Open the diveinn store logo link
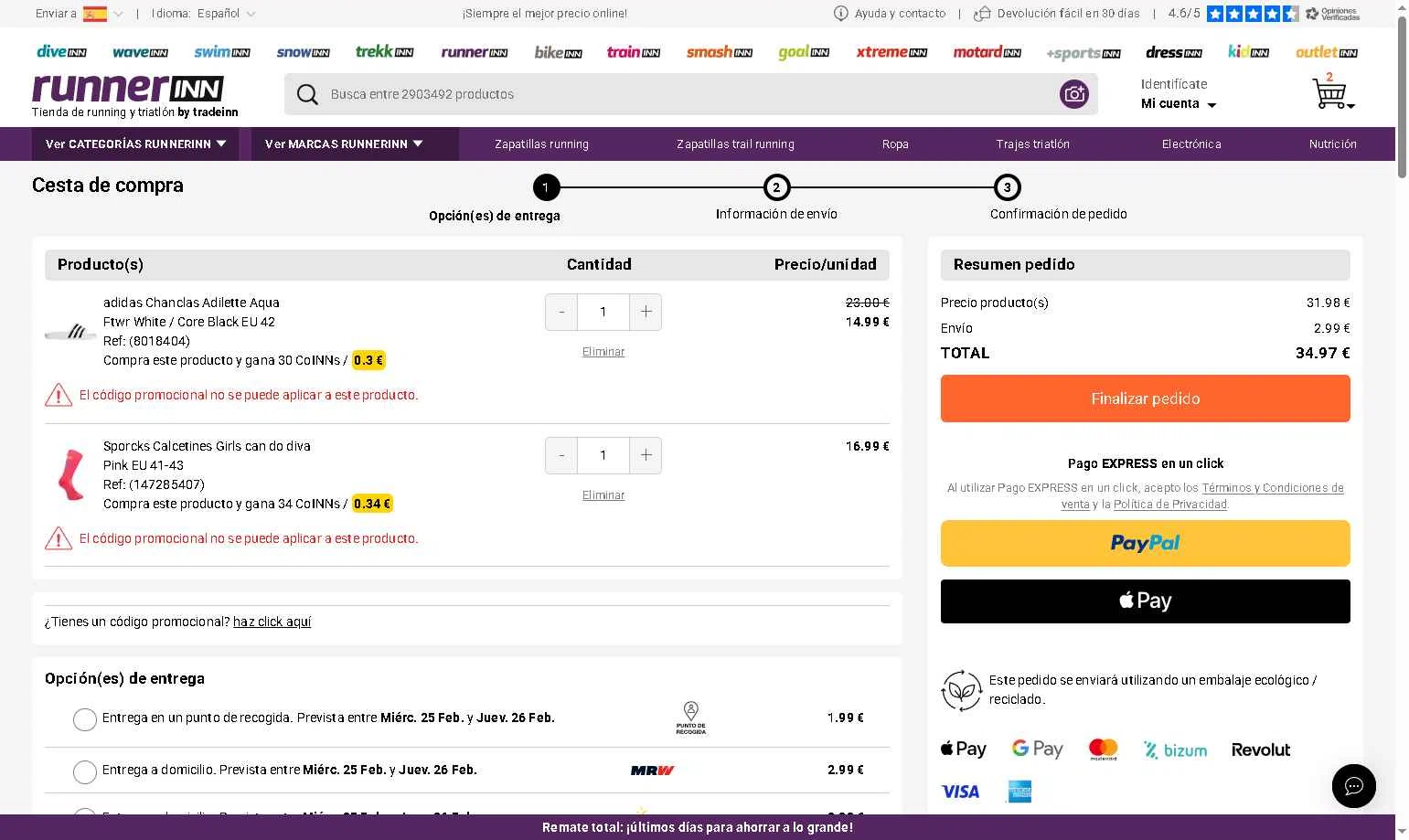Screen dimensions: 1409x840 tap(61, 52)
